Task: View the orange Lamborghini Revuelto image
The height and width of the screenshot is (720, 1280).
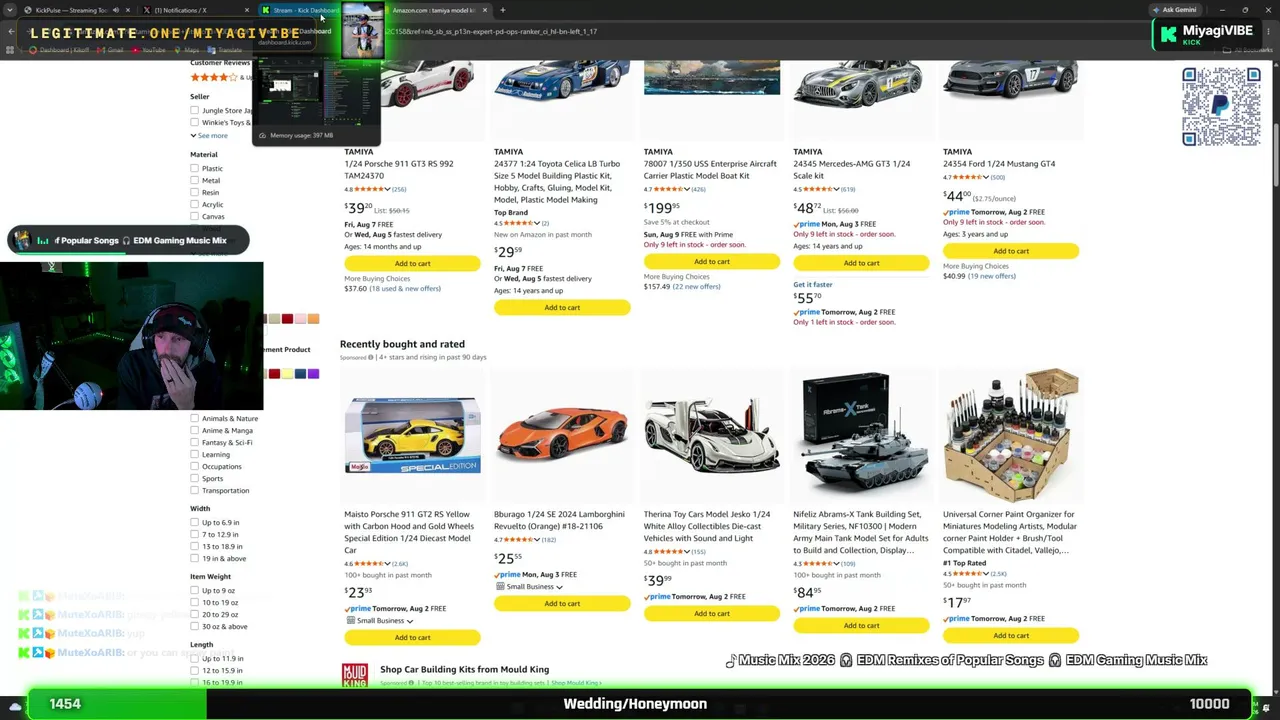Action: 562,435
